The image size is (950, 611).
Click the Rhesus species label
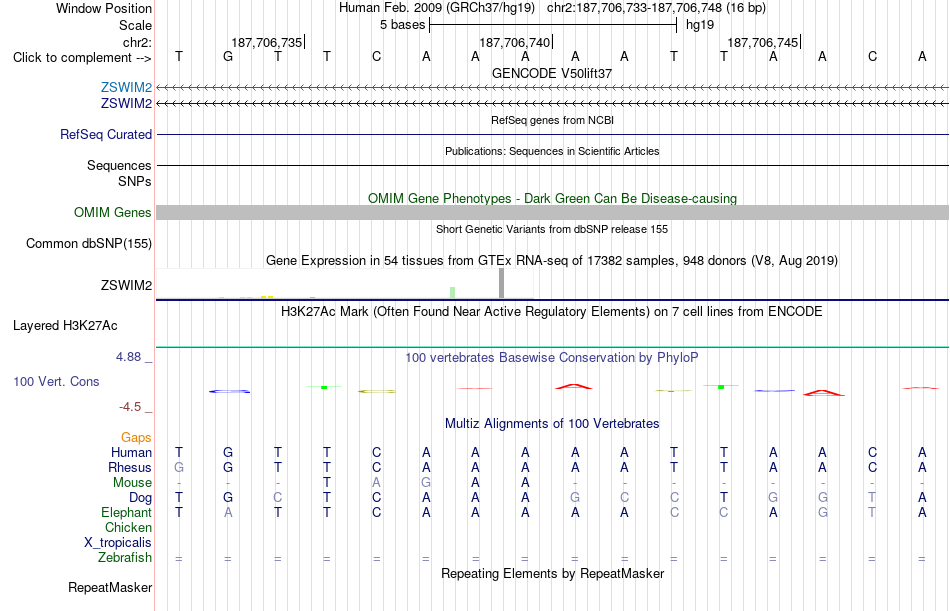point(130,468)
